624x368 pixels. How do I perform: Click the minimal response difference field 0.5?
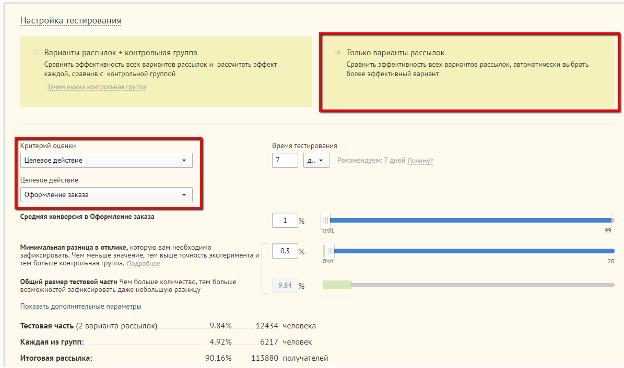pyautogui.click(x=285, y=251)
